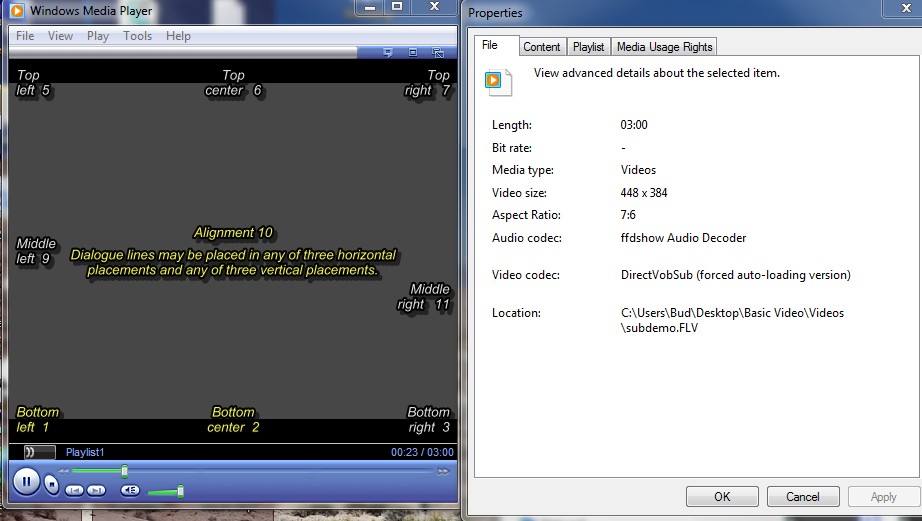Image resolution: width=922 pixels, height=521 pixels.
Task: Skip to the next track button
Action: point(96,490)
